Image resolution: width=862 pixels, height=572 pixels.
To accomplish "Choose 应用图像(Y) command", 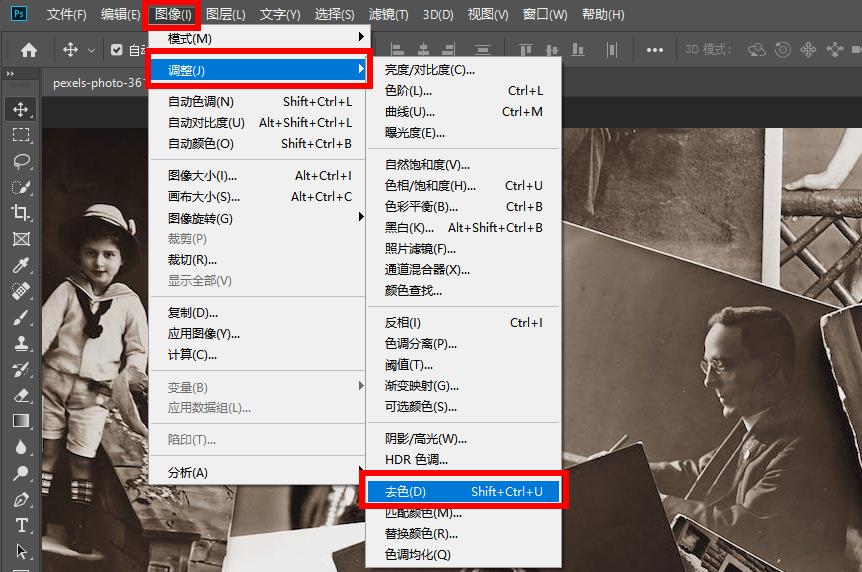I will 259,333.
